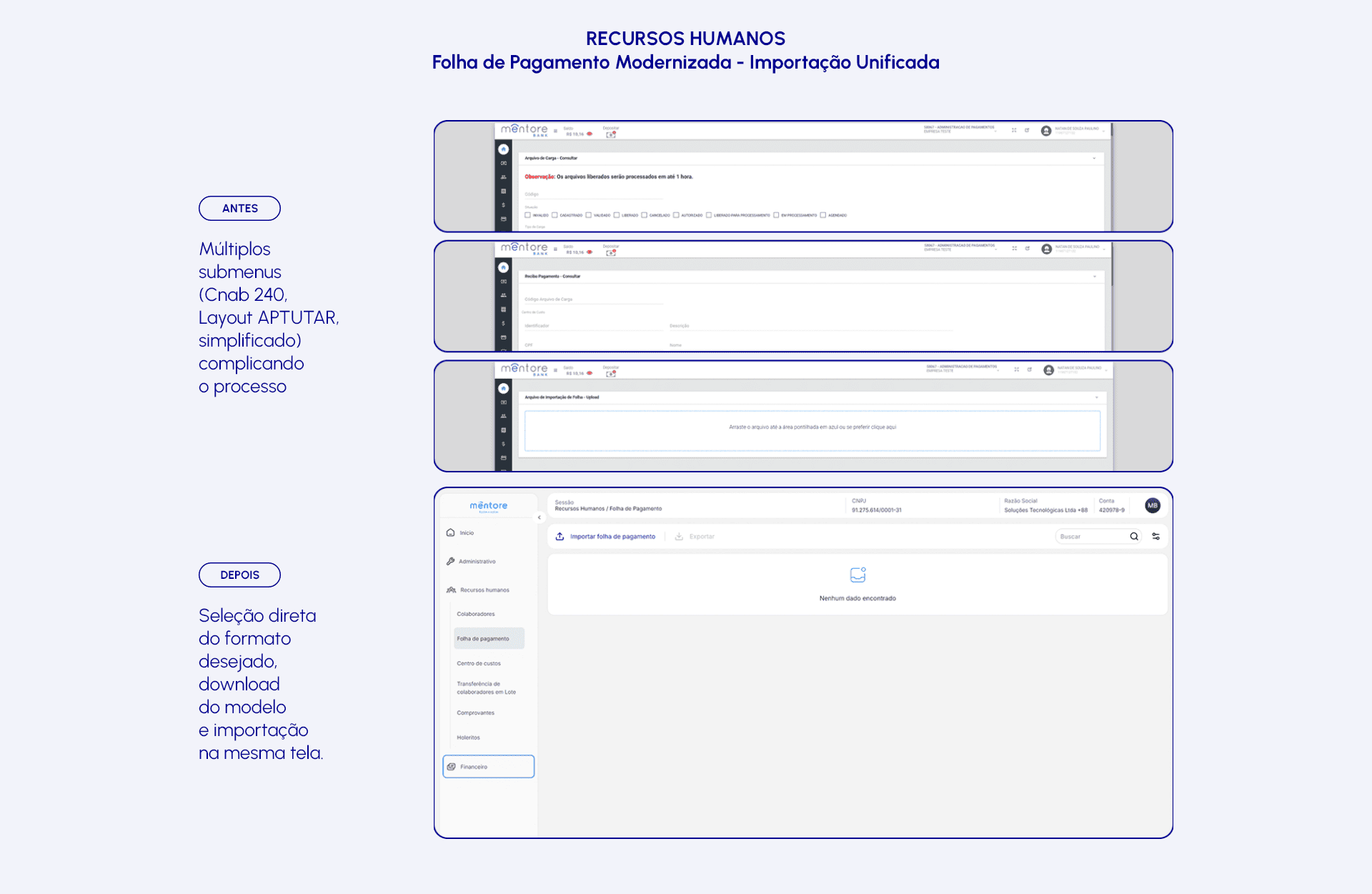Image resolution: width=1372 pixels, height=894 pixels.
Task: Click Importar folha de pagamento button
Action: tap(605, 536)
